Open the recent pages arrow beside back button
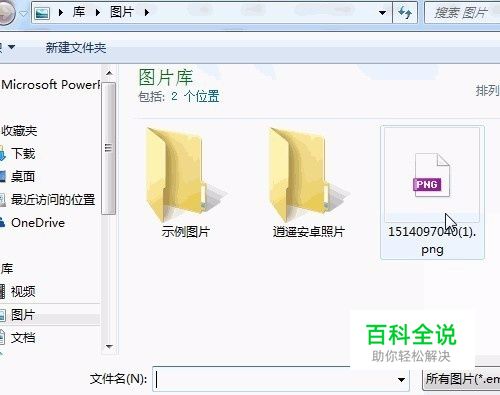500x395 pixels. (x=23, y=13)
